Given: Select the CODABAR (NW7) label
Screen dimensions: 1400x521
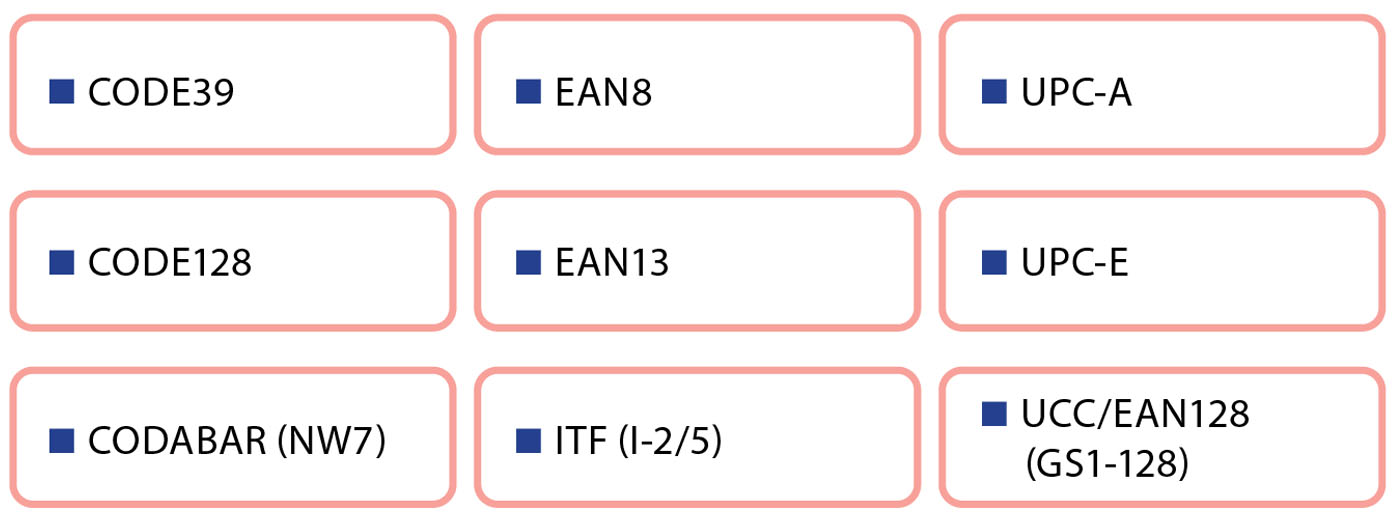Looking at the screenshot, I should coord(237,441).
